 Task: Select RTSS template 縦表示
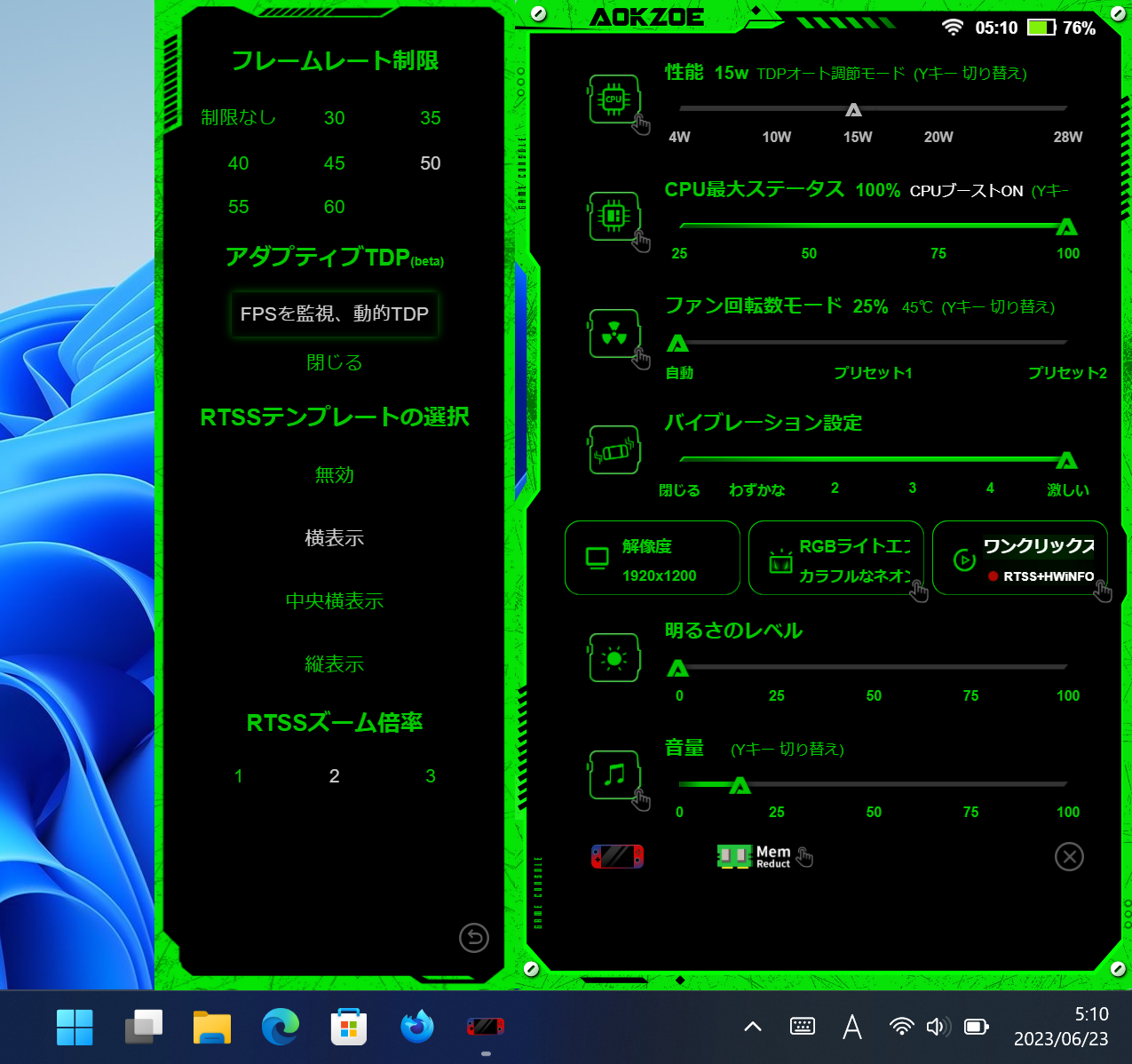tap(335, 664)
